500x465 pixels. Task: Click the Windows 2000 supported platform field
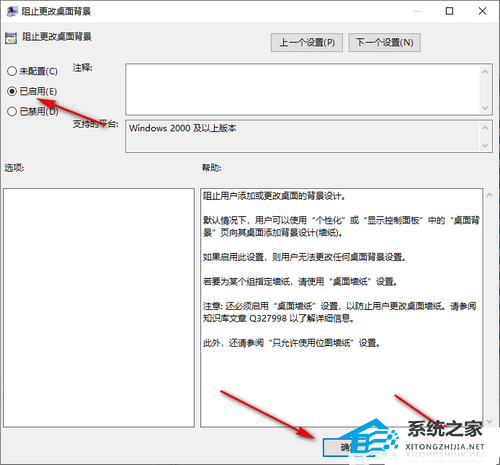tap(303, 136)
